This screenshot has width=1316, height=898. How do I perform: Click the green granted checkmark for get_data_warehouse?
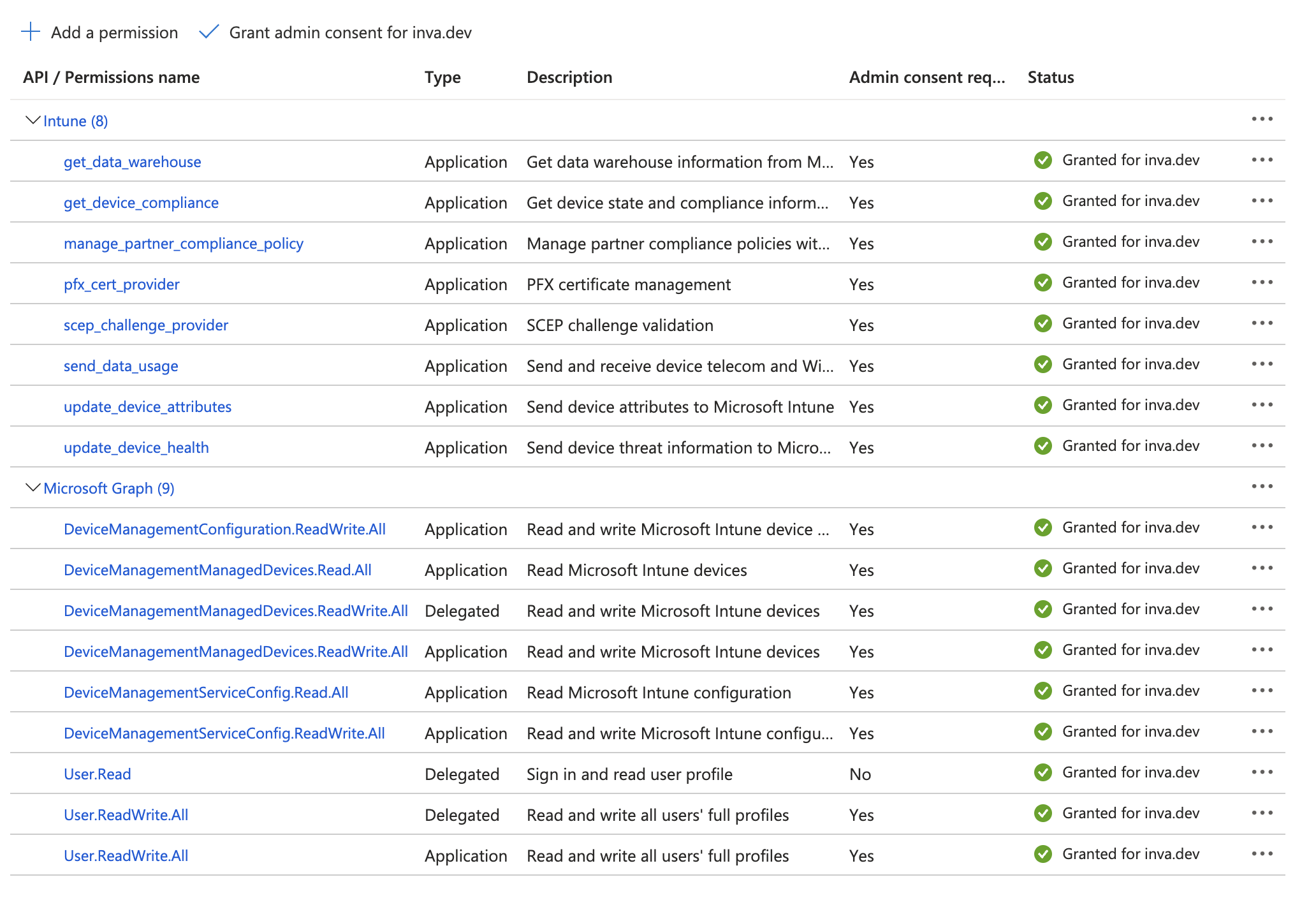click(x=1043, y=160)
